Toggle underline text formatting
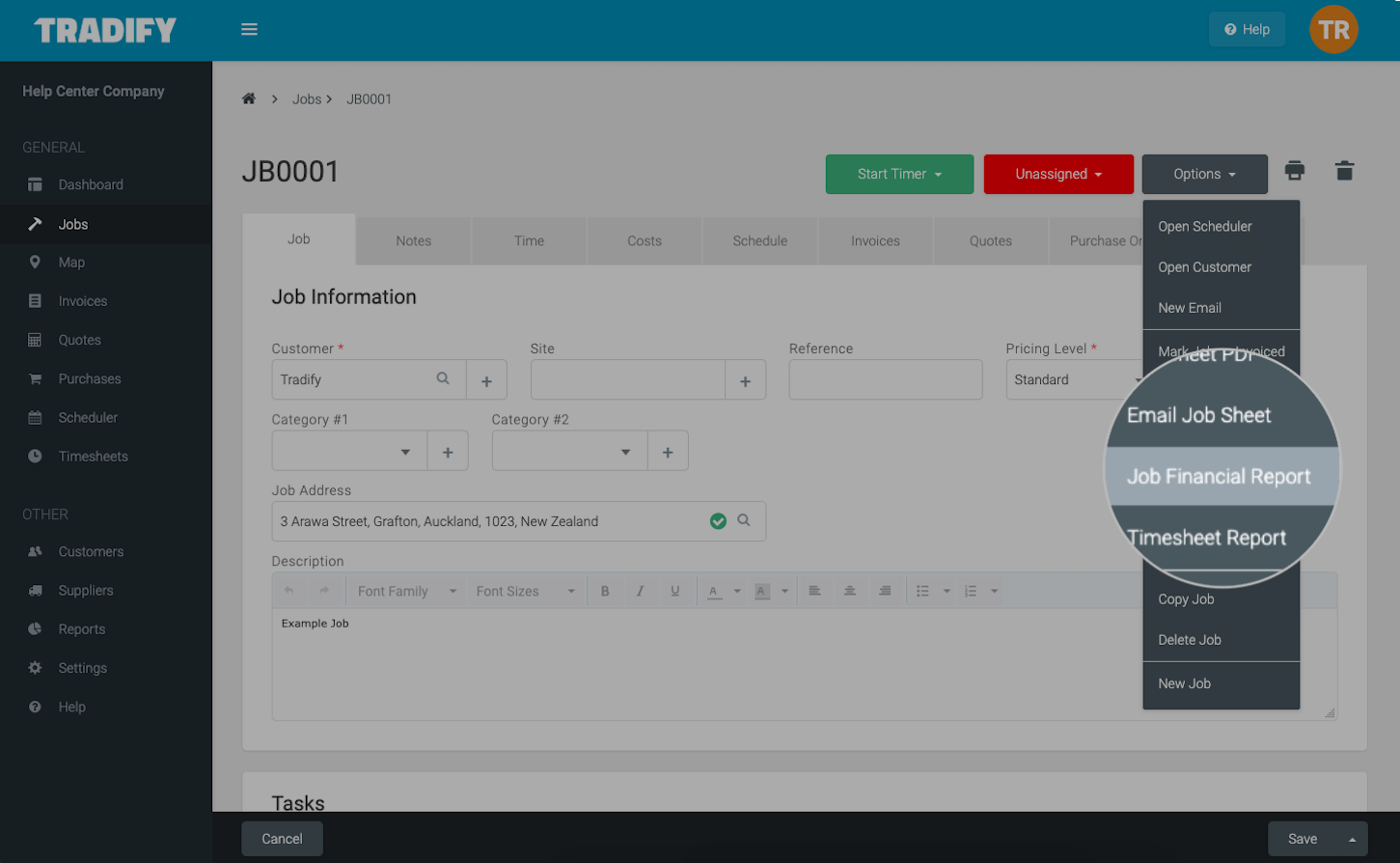The image size is (1400, 863). pos(674,591)
